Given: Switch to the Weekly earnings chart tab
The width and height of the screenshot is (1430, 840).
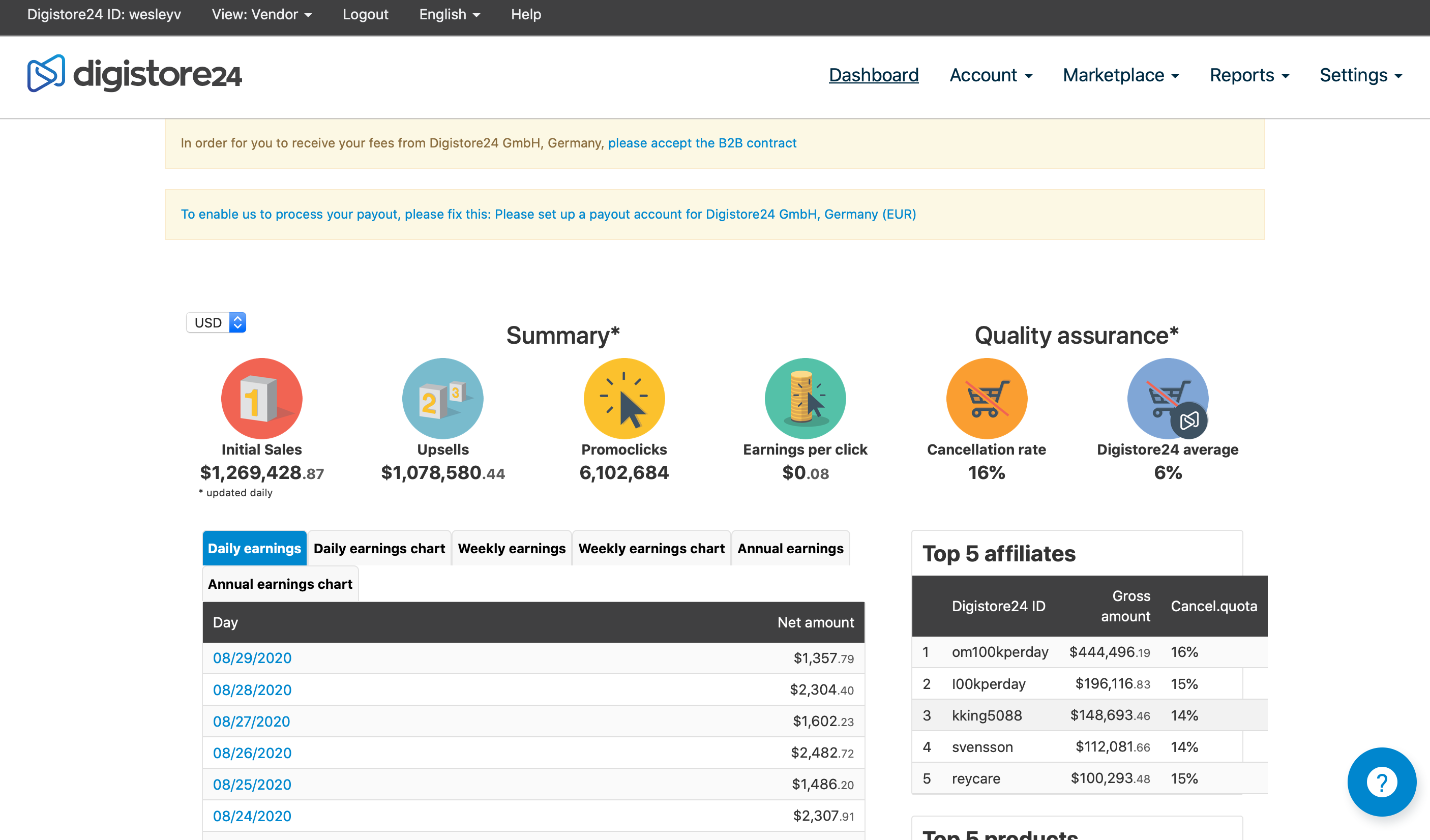Looking at the screenshot, I should coord(651,548).
